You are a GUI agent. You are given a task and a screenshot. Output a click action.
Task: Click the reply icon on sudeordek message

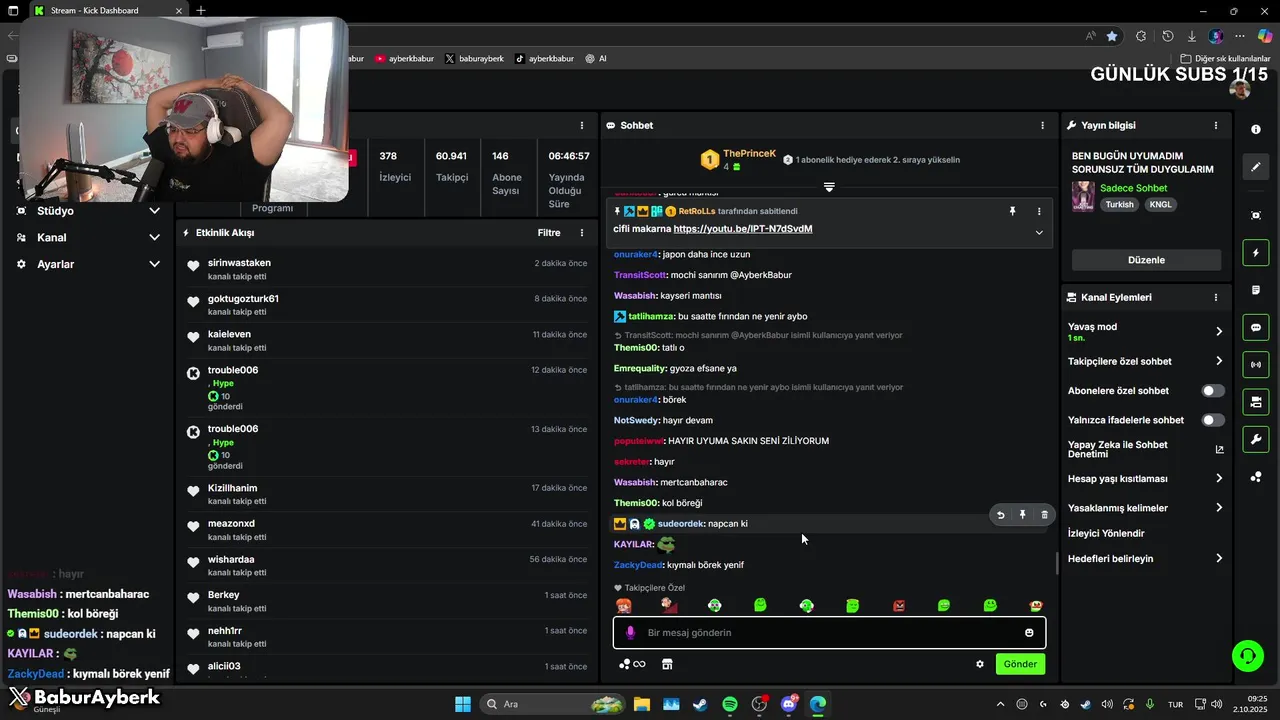coord(1000,515)
